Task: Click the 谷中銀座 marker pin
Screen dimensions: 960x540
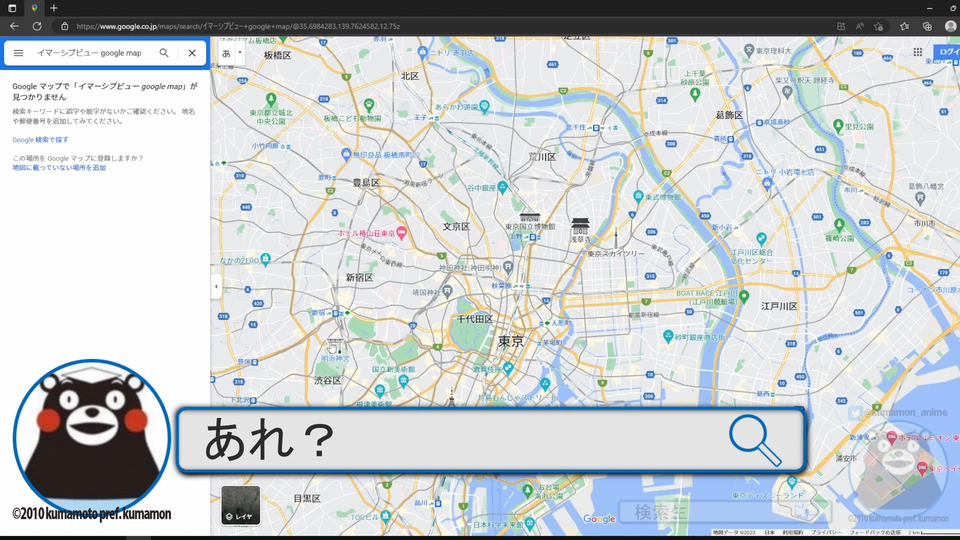Action: [503, 187]
